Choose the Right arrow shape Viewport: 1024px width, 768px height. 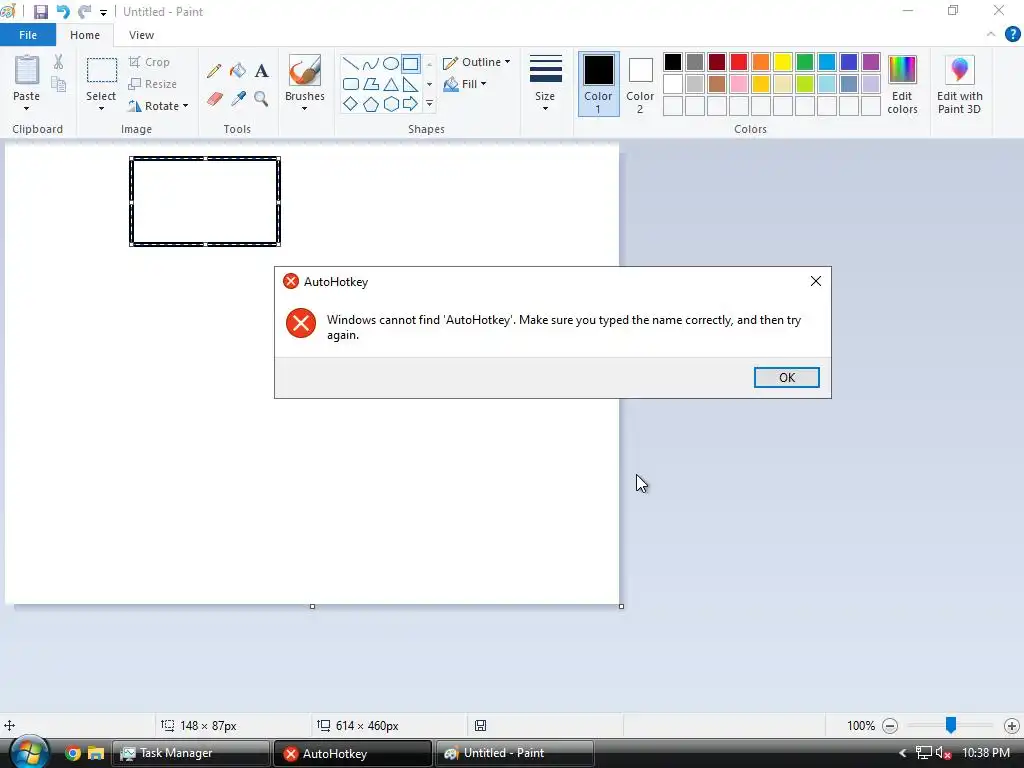pyautogui.click(x=411, y=104)
